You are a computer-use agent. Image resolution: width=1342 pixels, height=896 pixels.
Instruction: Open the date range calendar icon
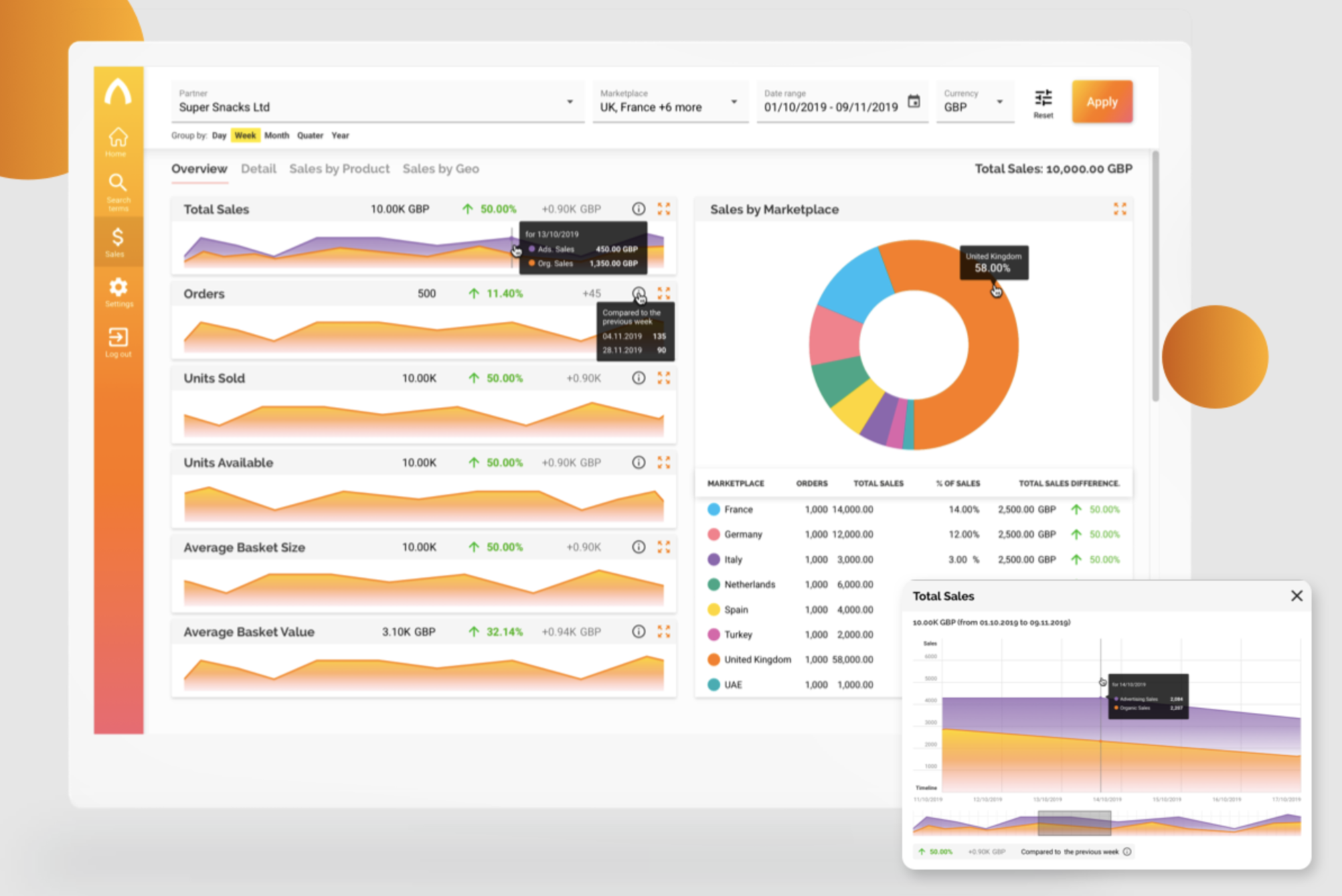914,102
